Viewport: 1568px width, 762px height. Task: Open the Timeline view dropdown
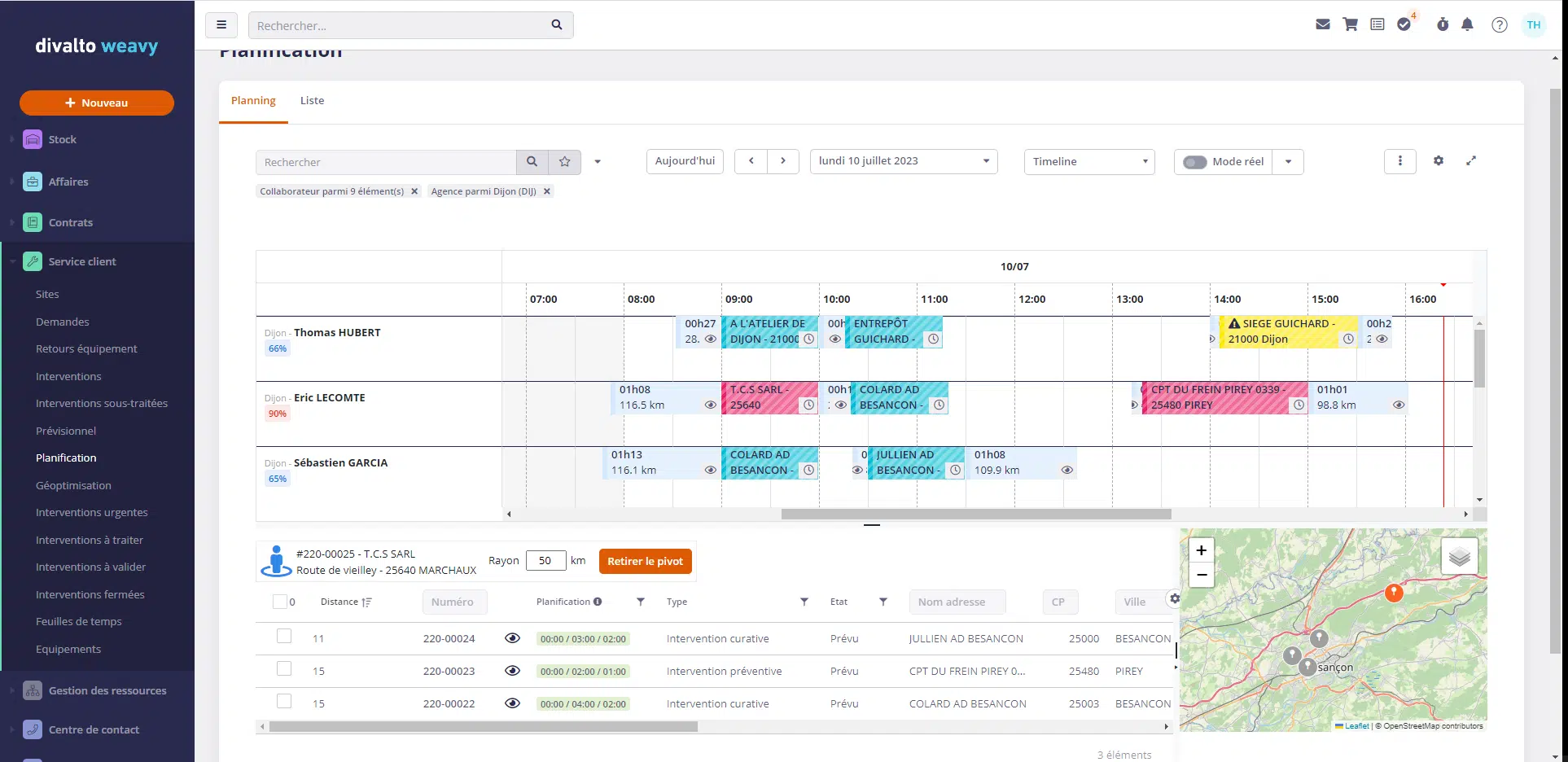pyautogui.click(x=1088, y=161)
